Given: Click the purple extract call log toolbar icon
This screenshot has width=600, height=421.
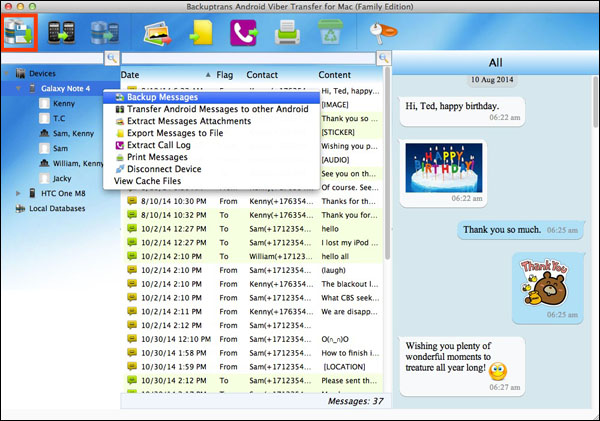Looking at the screenshot, I should point(244,33).
